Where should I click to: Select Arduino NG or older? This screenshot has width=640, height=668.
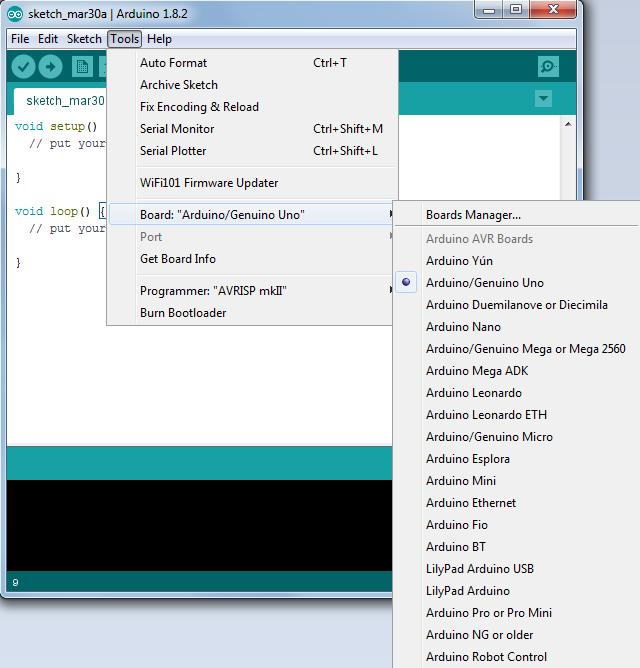click(x=517, y=635)
